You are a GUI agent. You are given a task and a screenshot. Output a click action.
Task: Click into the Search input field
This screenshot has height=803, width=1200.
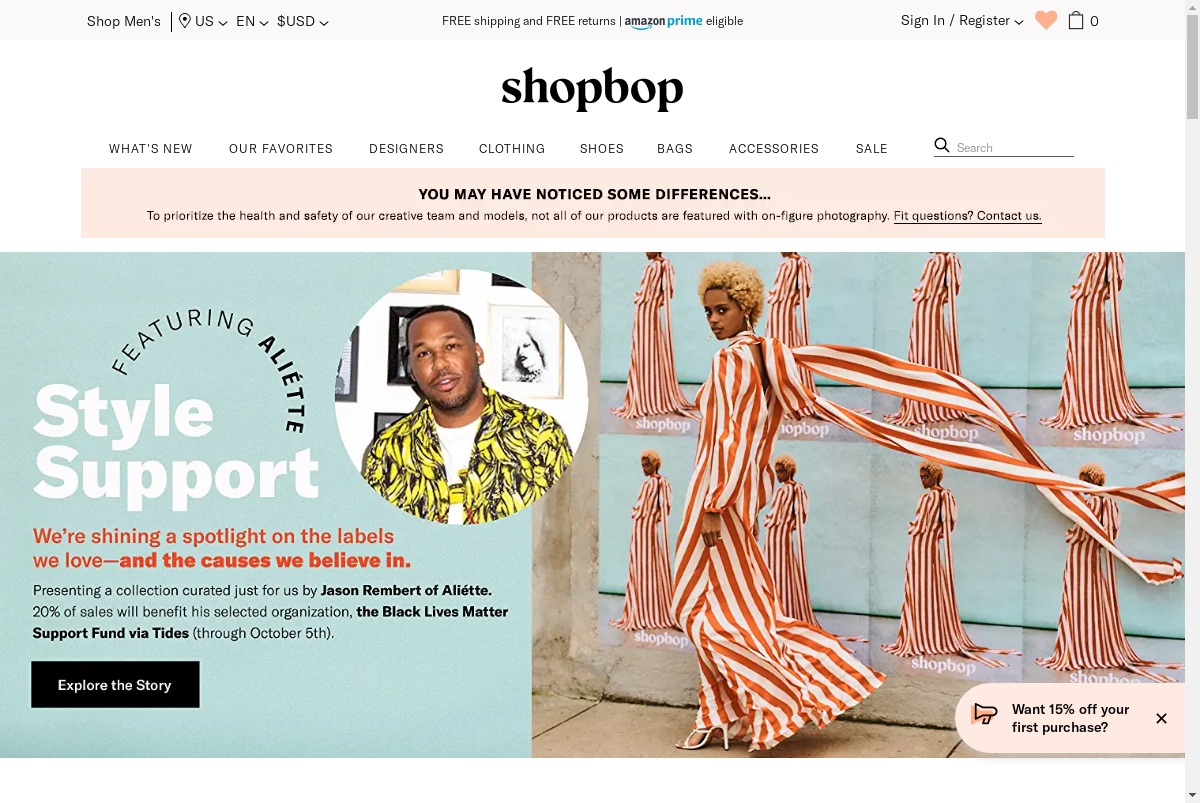click(1014, 147)
